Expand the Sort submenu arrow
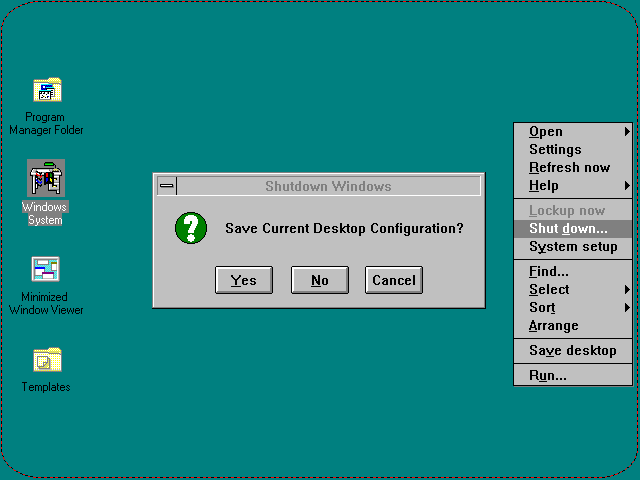Image resolution: width=640 pixels, height=480 pixels. tap(627, 307)
